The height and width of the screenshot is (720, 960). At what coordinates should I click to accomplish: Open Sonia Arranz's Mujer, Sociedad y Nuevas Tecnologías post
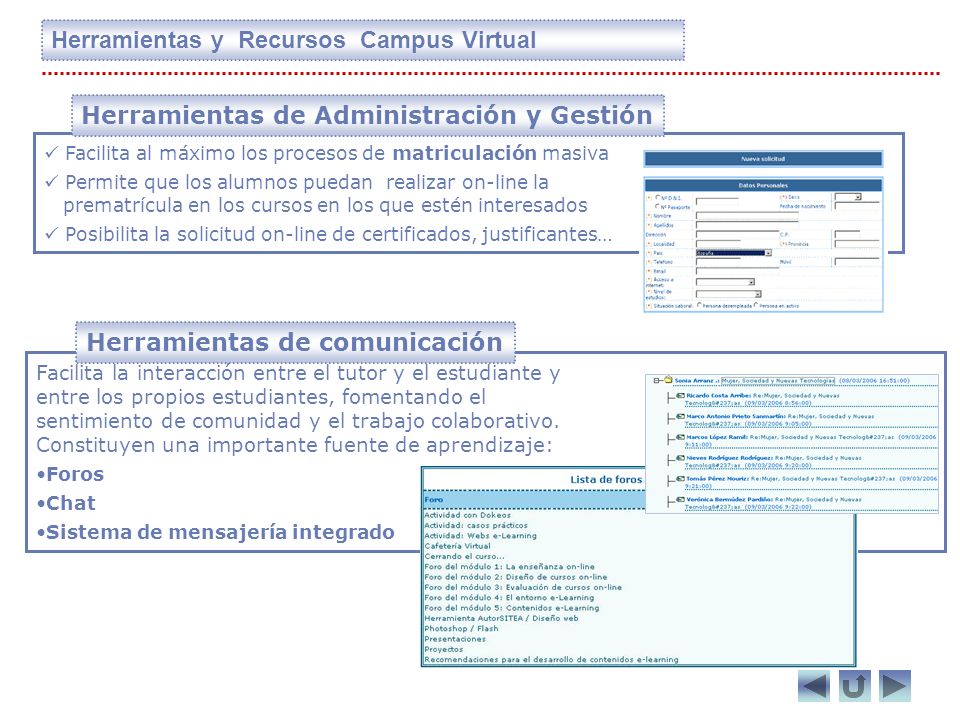[778, 381]
